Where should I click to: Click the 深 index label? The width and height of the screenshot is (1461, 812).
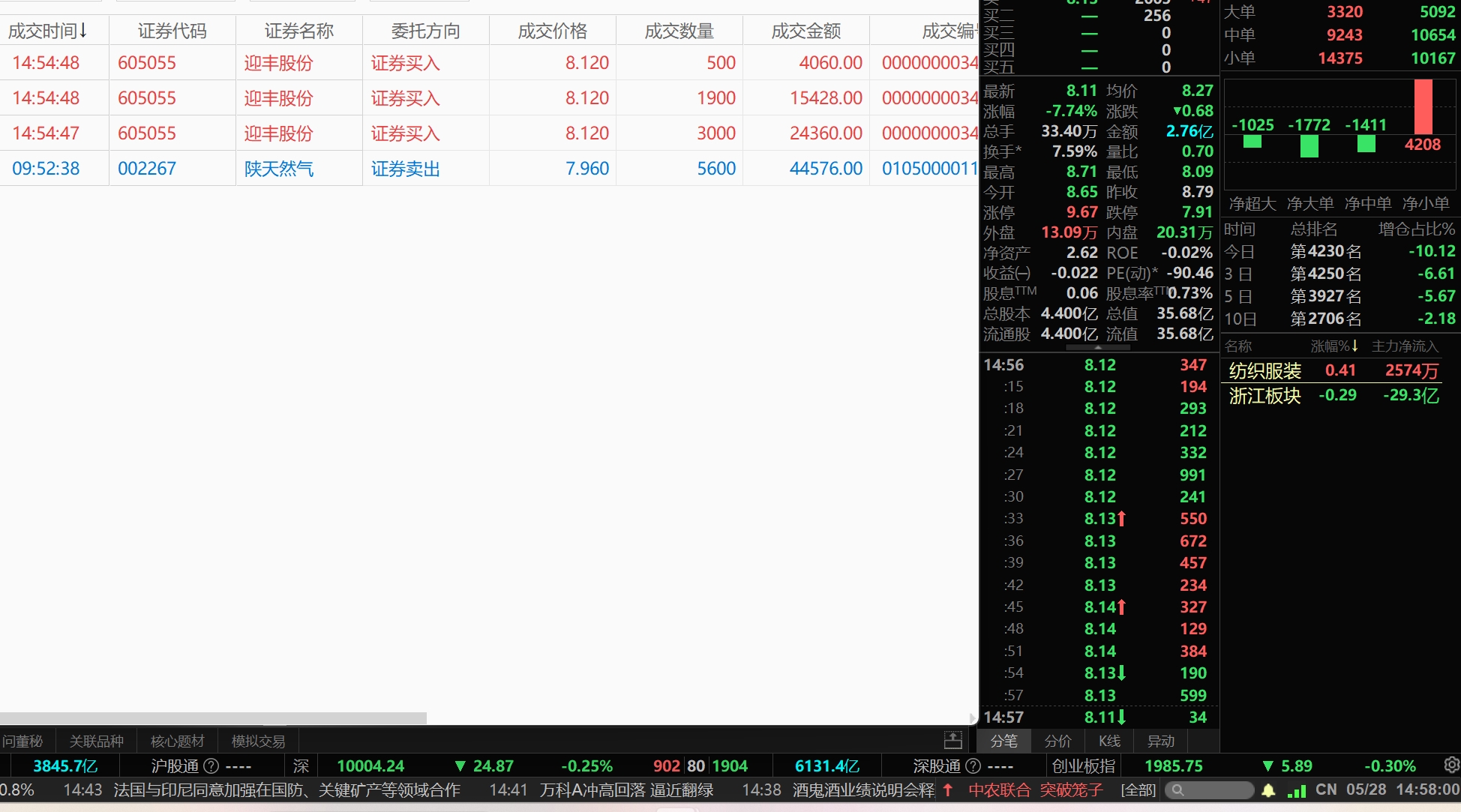[x=301, y=766]
